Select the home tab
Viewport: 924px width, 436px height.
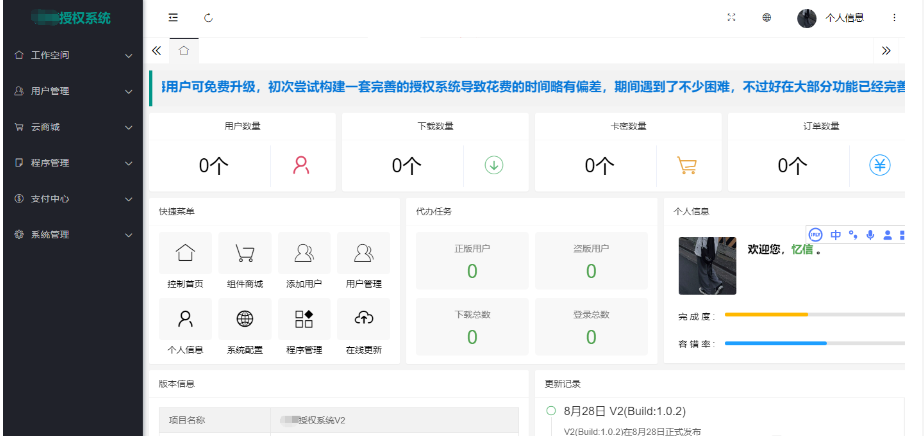(x=184, y=51)
